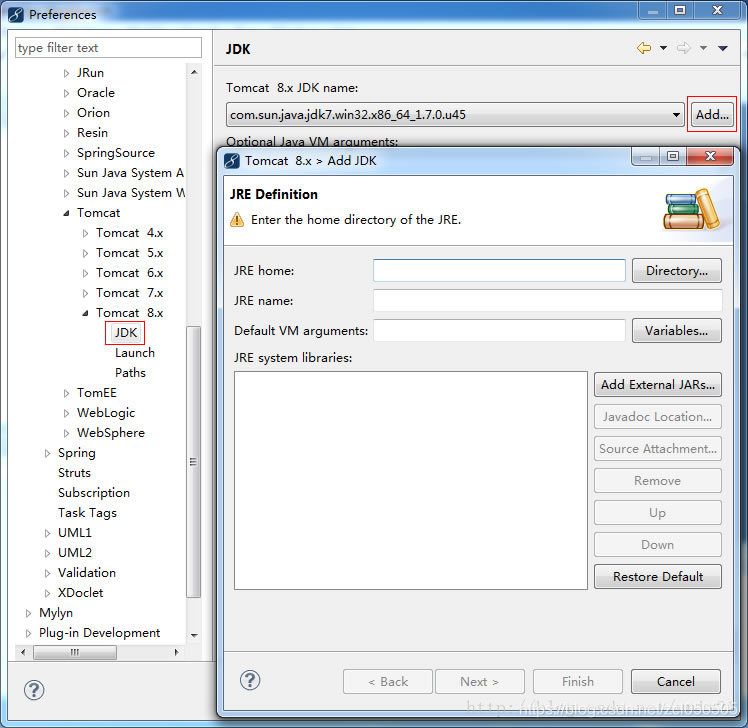Click the help icon in Preferences window
This screenshot has width=748, height=728.
pos(34,690)
